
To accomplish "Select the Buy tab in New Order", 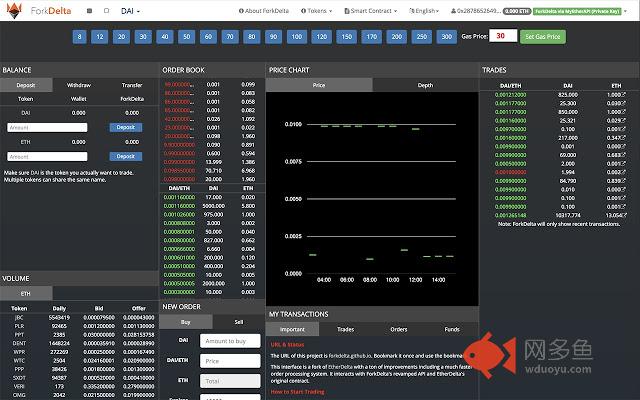I will [x=186, y=322].
